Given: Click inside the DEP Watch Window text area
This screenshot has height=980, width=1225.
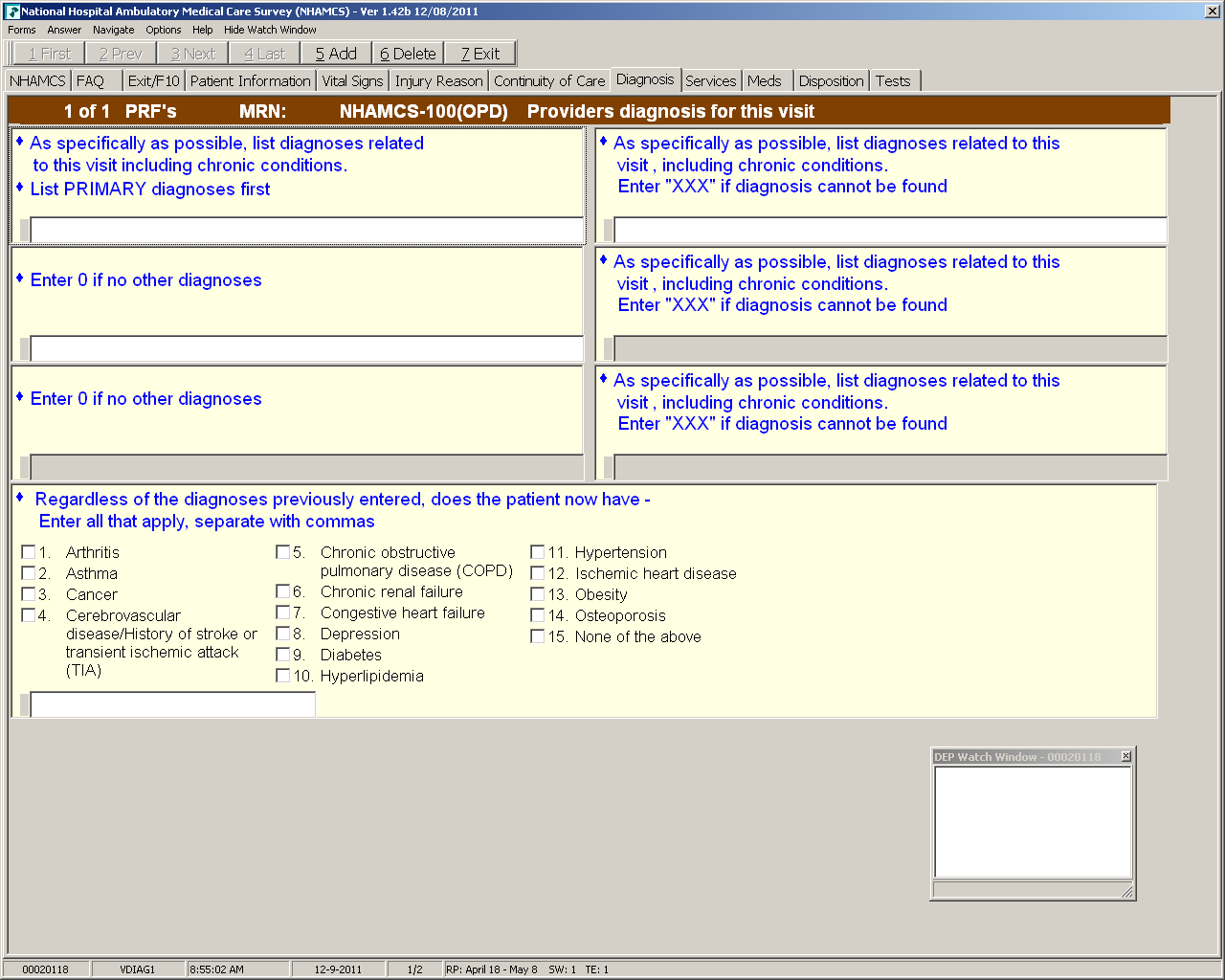Looking at the screenshot, I should pyautogui.click(x=1033, y=822).
